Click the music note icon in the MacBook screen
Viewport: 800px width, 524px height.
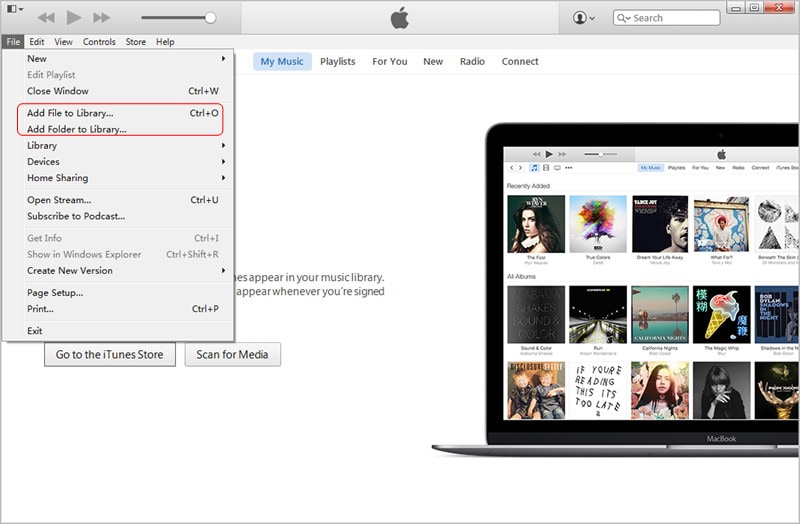pos(534,168)
